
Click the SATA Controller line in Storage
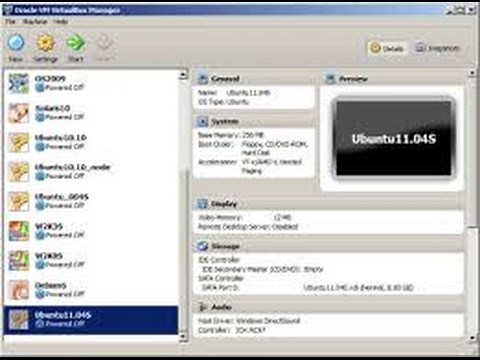pyautogui.click(x=221, y=278)
